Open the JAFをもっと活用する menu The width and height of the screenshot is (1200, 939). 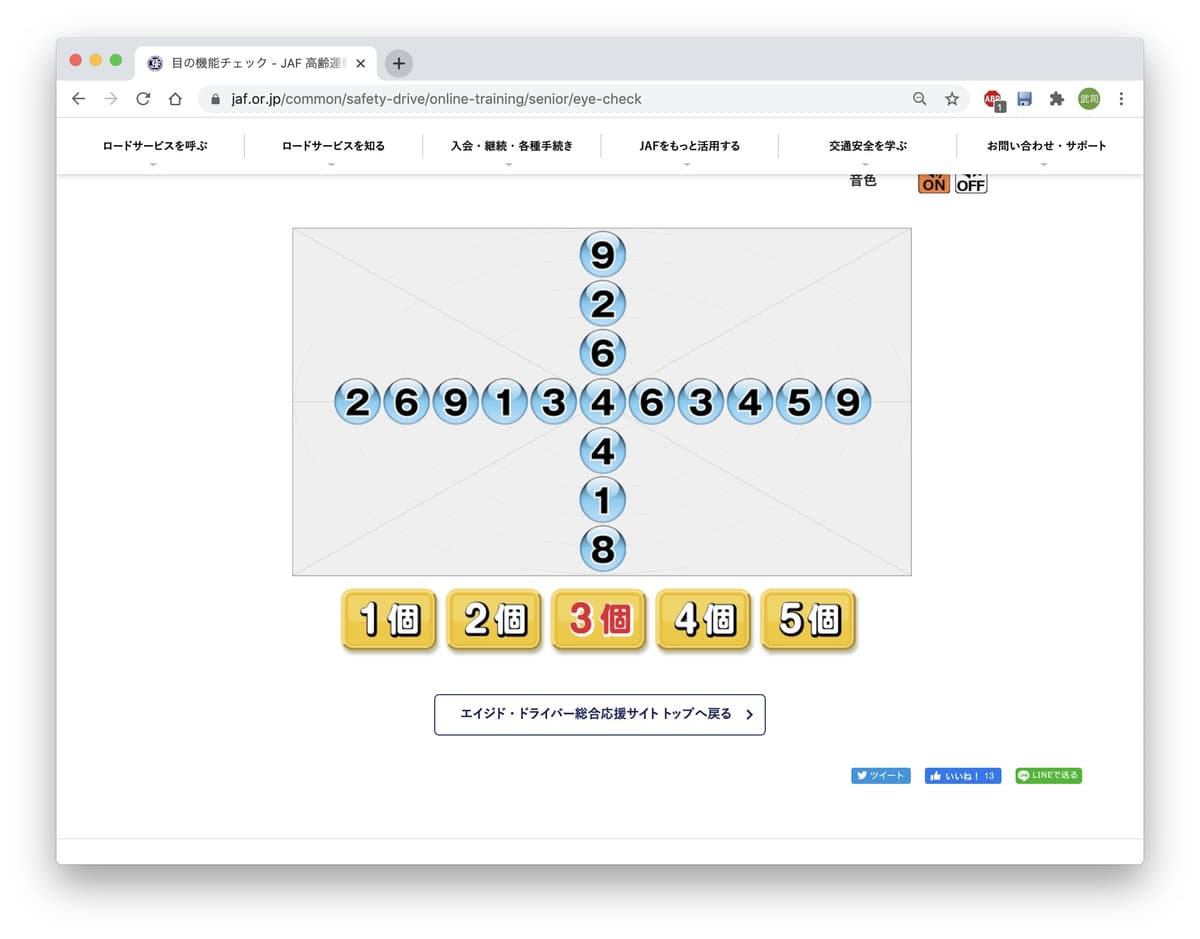click(x=690, y=145)
